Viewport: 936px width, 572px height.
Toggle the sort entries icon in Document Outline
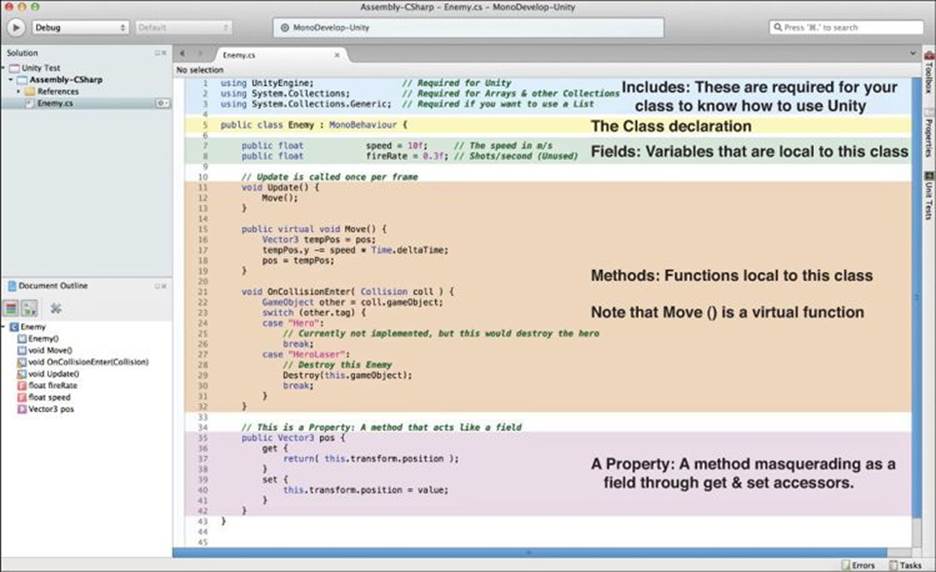(29, 308)
